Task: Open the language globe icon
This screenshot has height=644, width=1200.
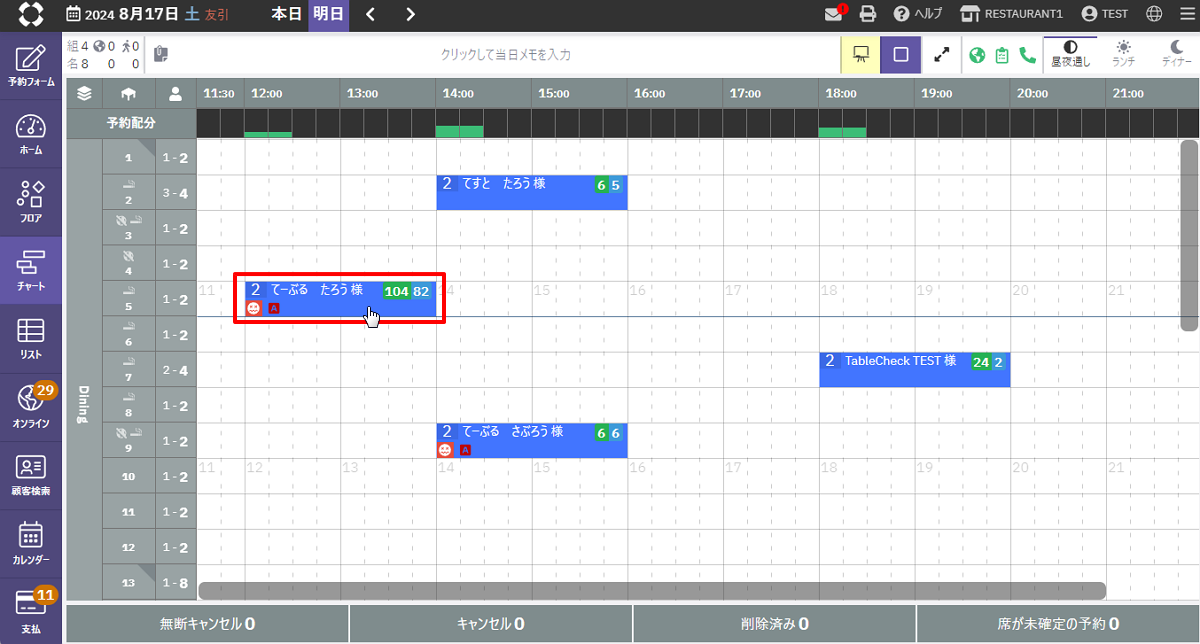Action: [1154, 14]
